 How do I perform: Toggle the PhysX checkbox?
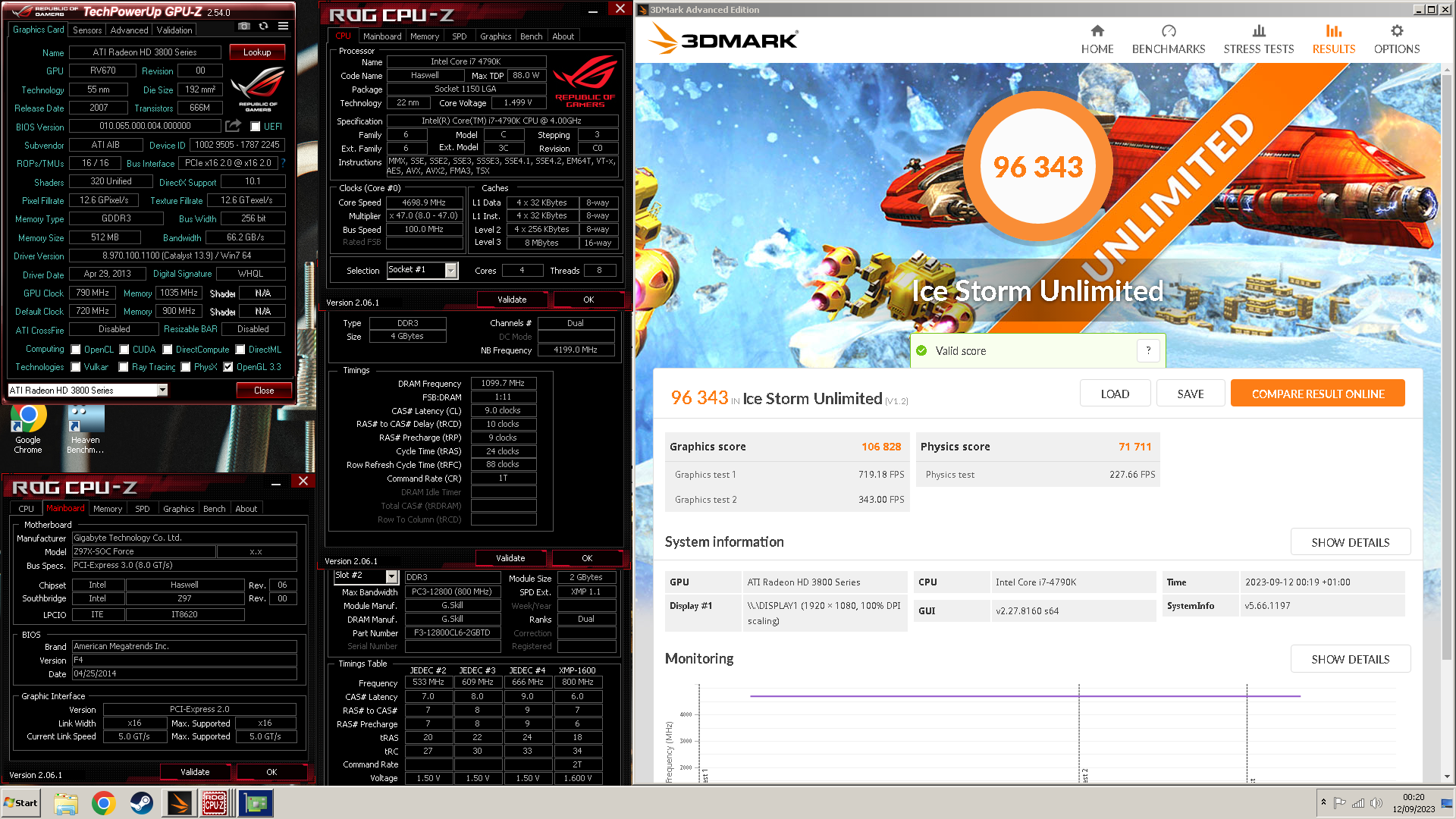click(185, 367)
